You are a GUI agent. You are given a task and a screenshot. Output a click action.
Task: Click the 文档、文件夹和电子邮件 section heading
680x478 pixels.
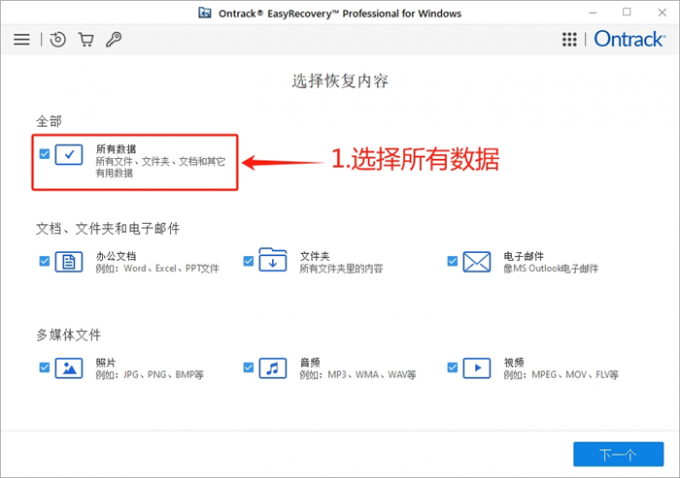tap(108, 228)
